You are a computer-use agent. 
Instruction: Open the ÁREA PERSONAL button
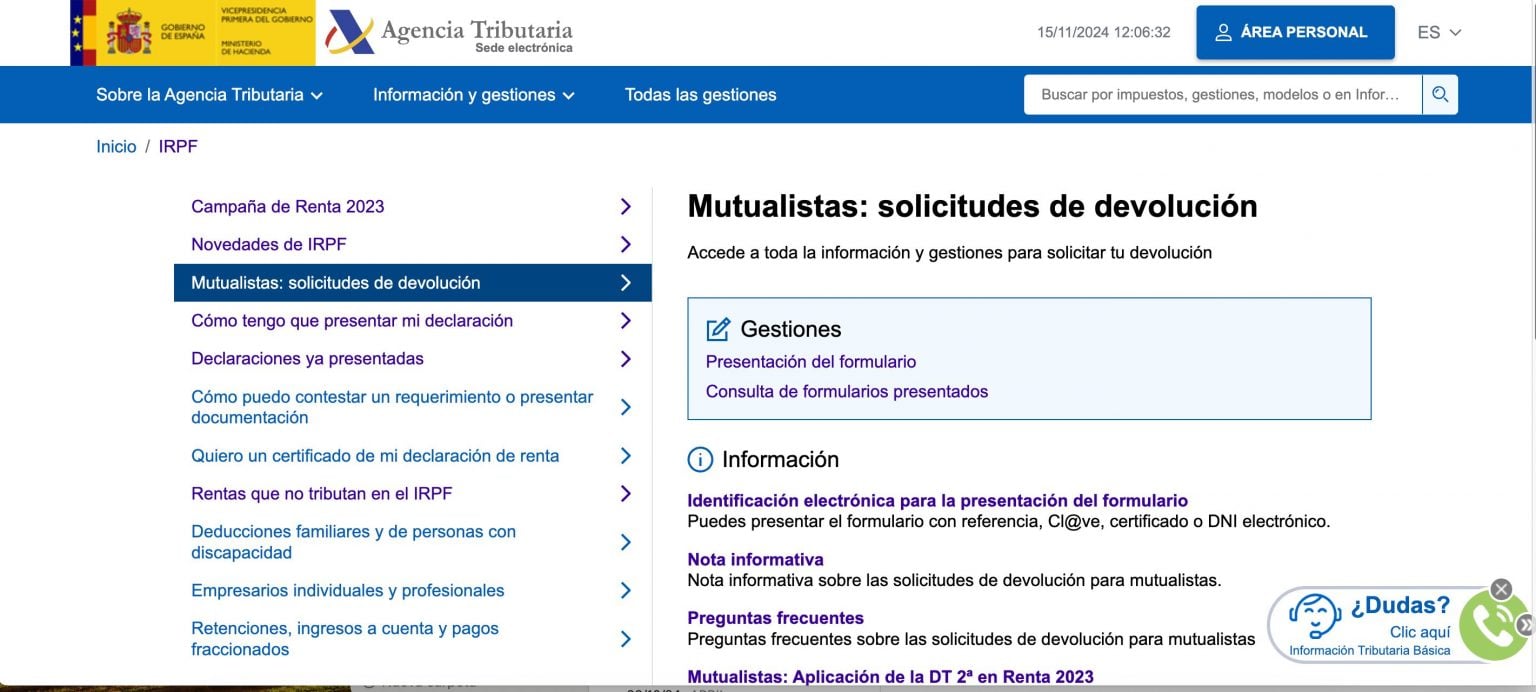point(1295,32)
